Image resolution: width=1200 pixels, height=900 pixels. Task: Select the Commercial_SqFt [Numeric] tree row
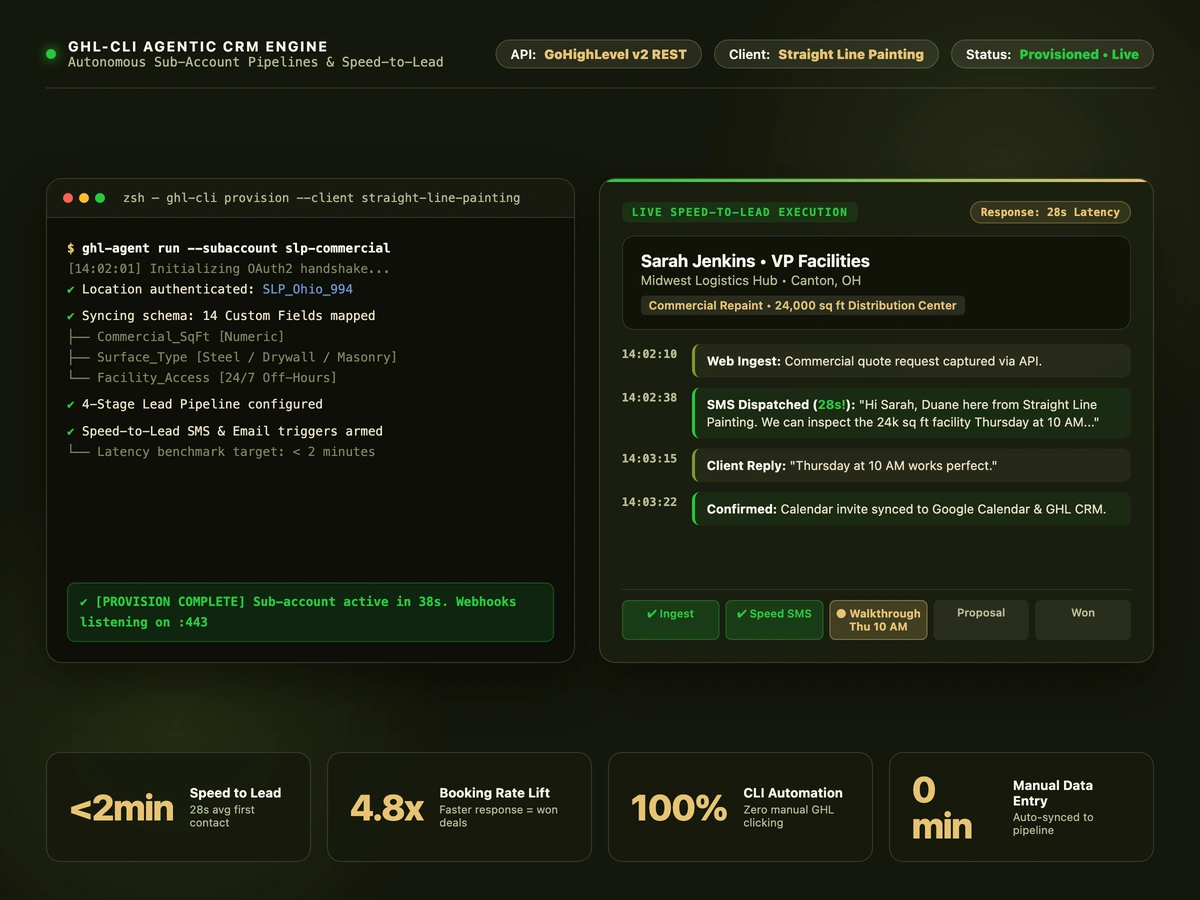click(176, 337)
